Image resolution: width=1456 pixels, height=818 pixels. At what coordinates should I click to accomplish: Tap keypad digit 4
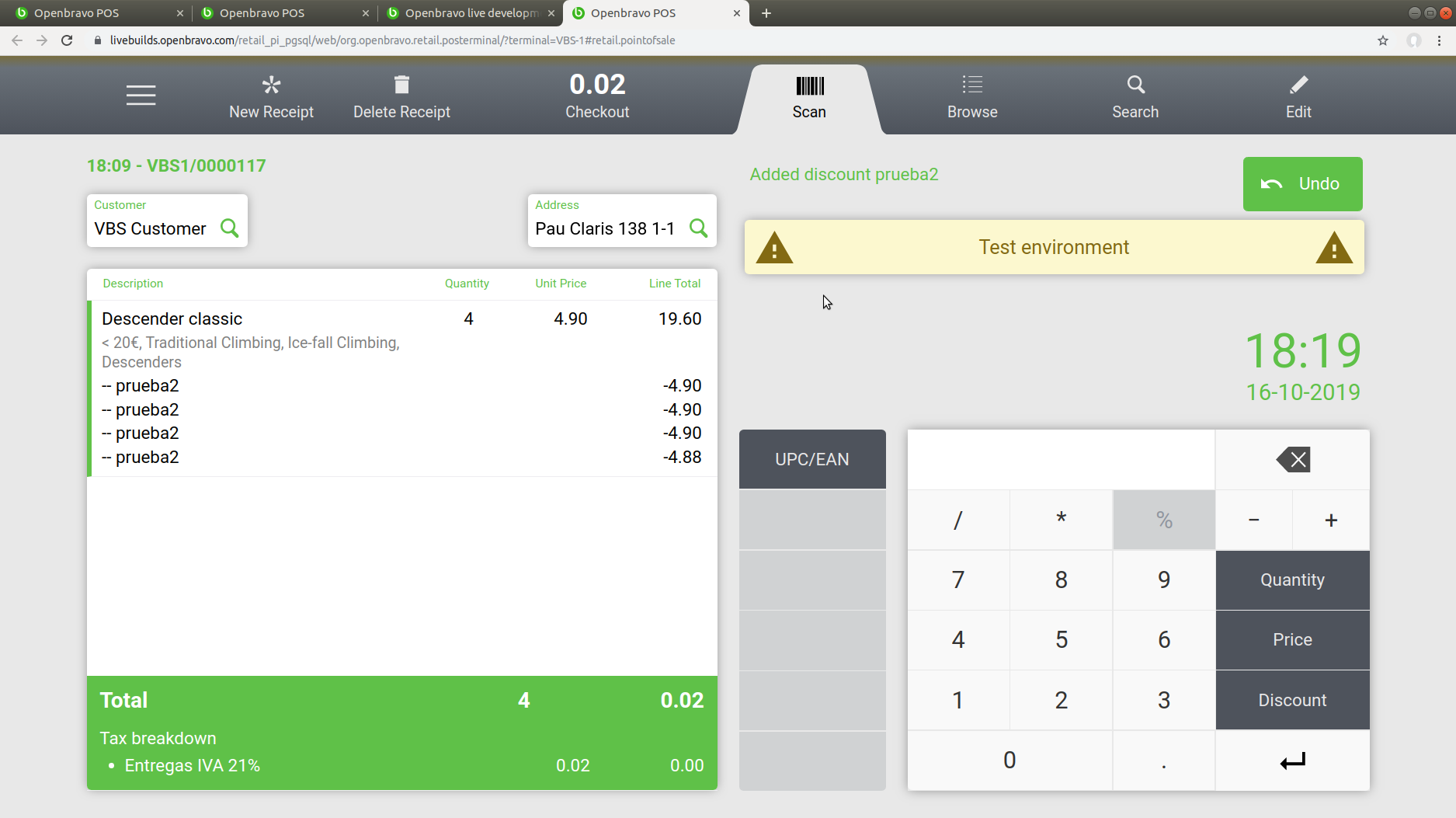click(958, 640)
